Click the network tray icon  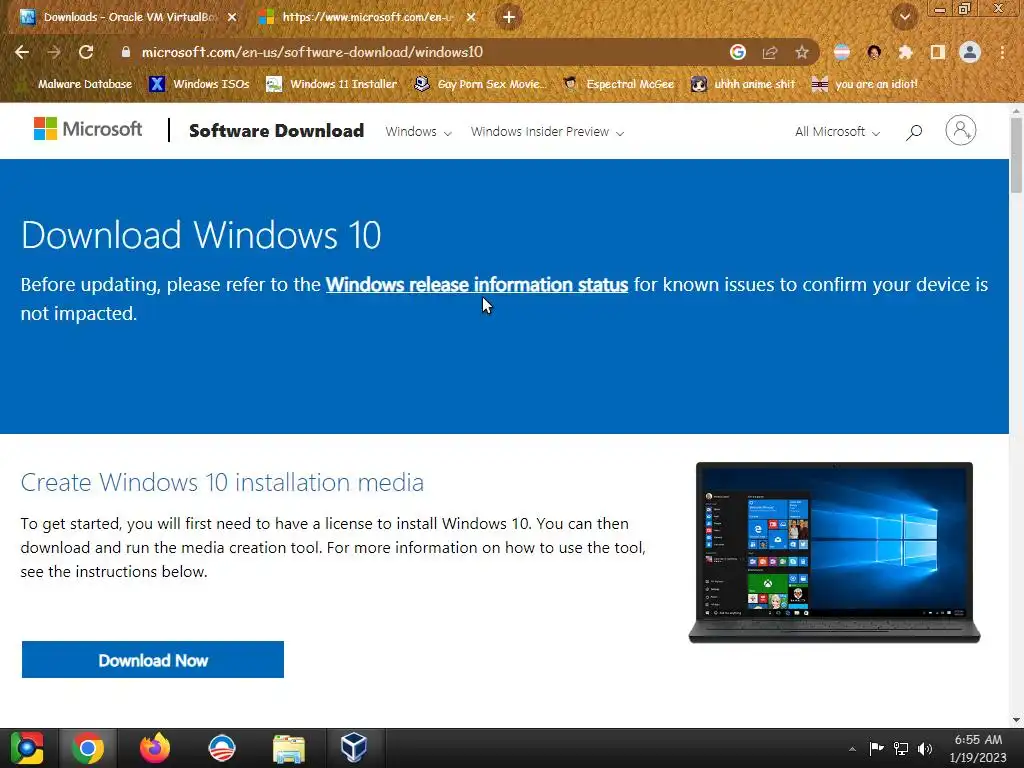tap(901, 748)
